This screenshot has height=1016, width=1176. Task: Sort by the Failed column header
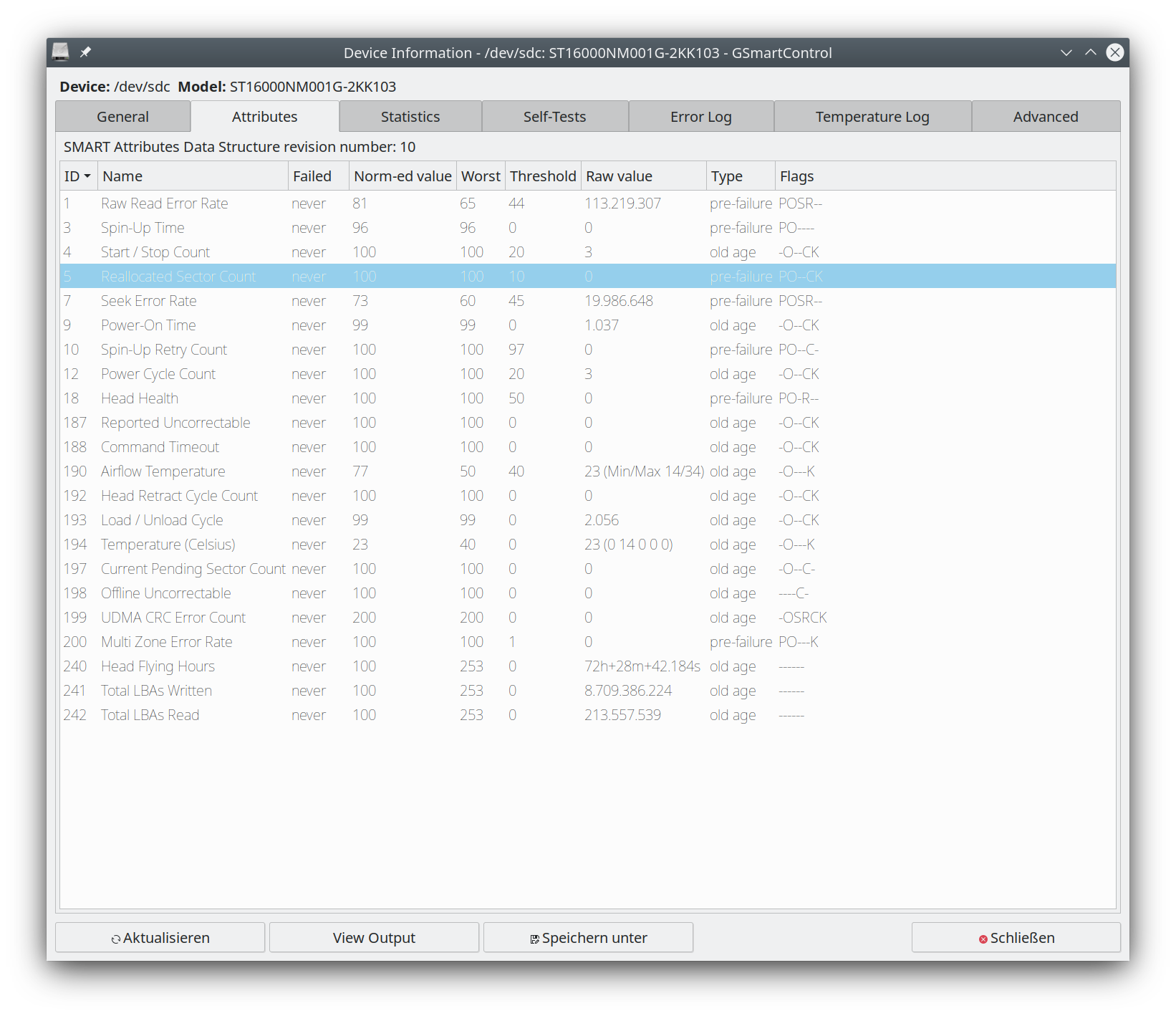pyautogui.click(x=319, y=176)
